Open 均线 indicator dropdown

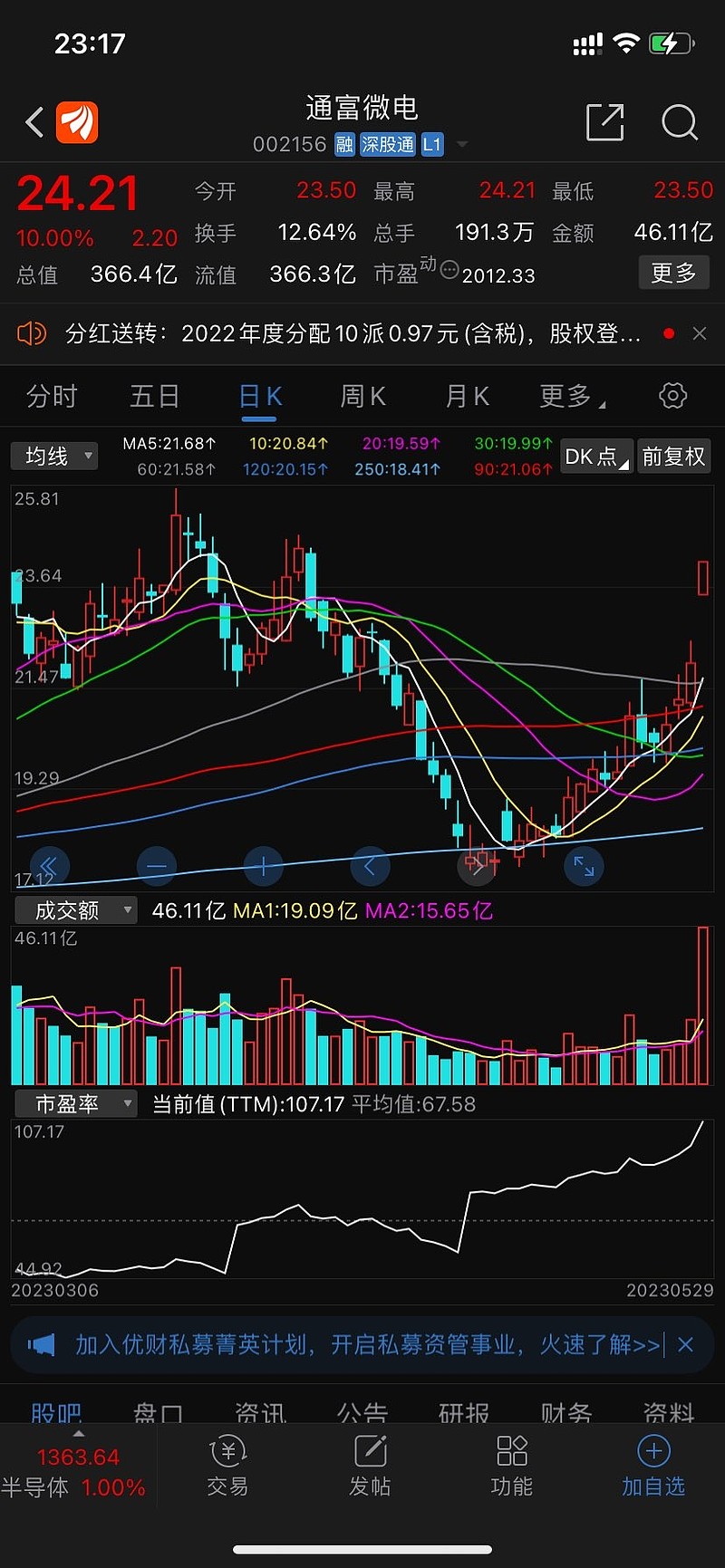(54, 456)
